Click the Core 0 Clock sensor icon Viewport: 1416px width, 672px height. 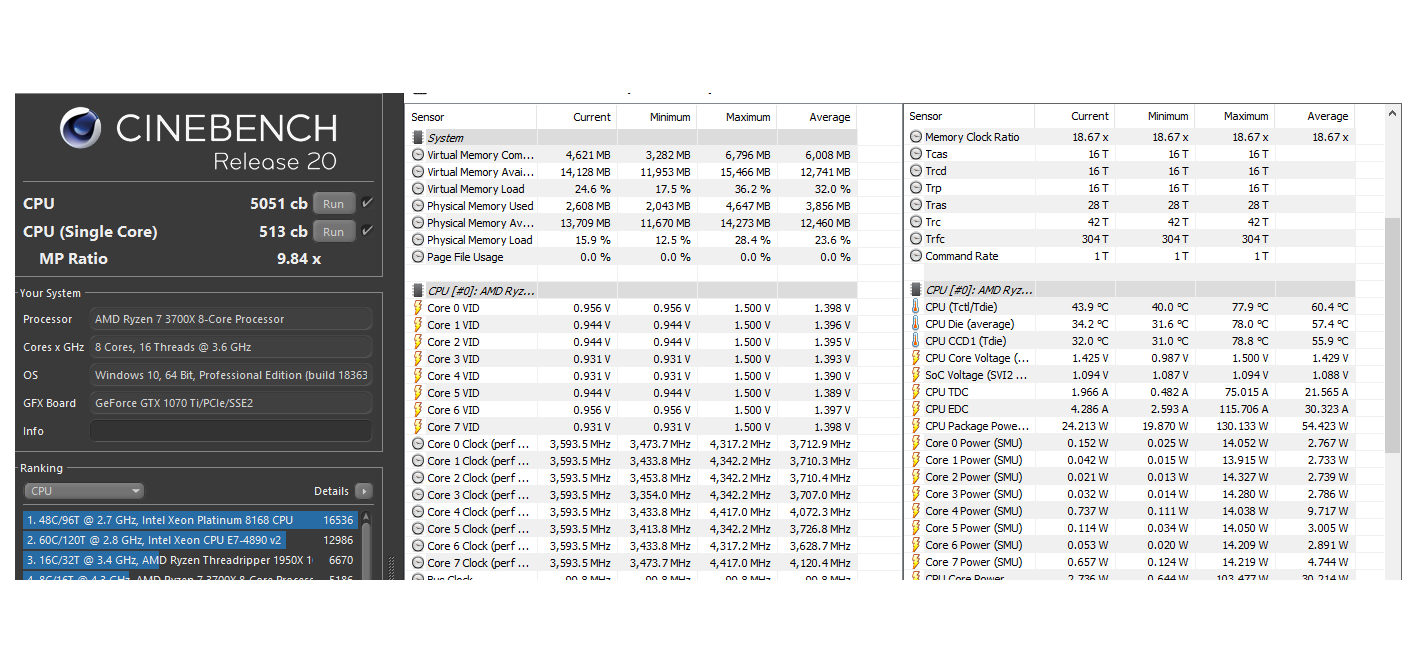tap(418, 444)
